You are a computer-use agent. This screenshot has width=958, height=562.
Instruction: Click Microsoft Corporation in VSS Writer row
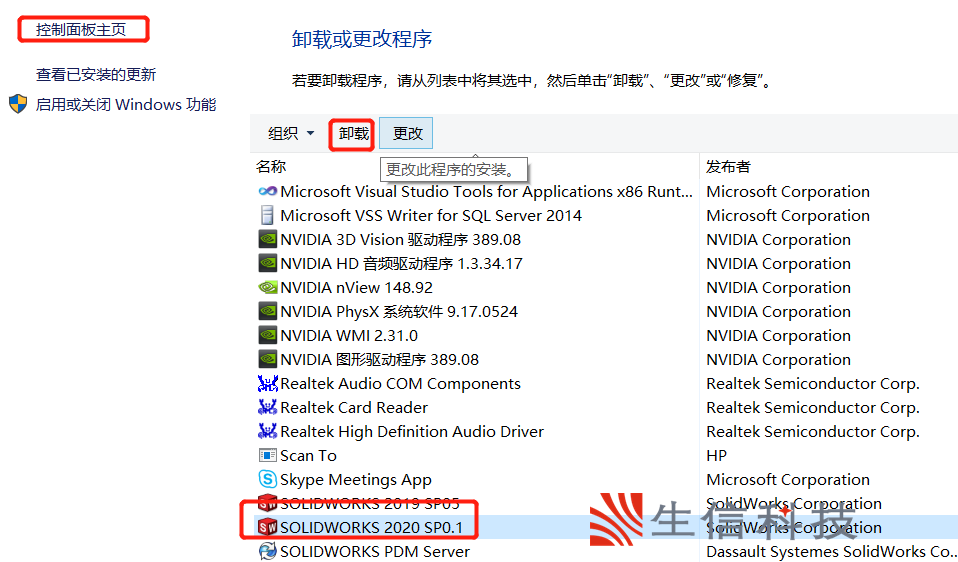click(788, 215)
